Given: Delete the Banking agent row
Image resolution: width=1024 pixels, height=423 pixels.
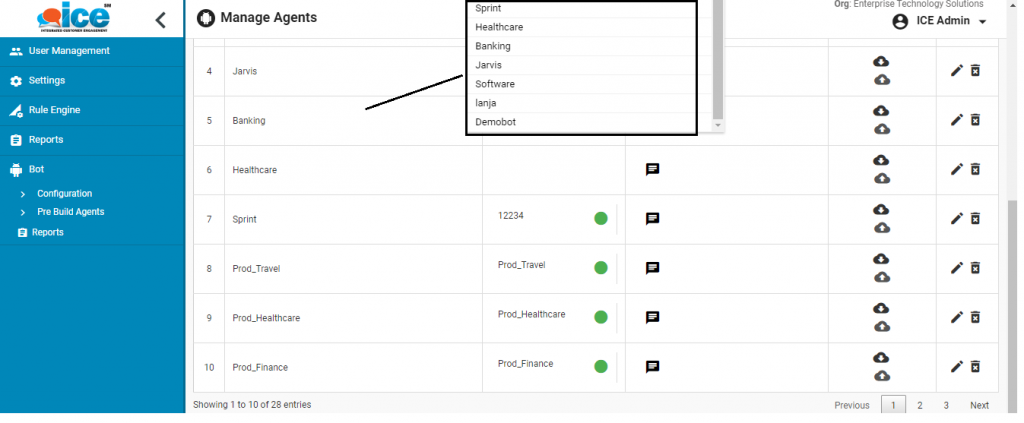Looking at the screenshot, I should click(x=976, y=120).
